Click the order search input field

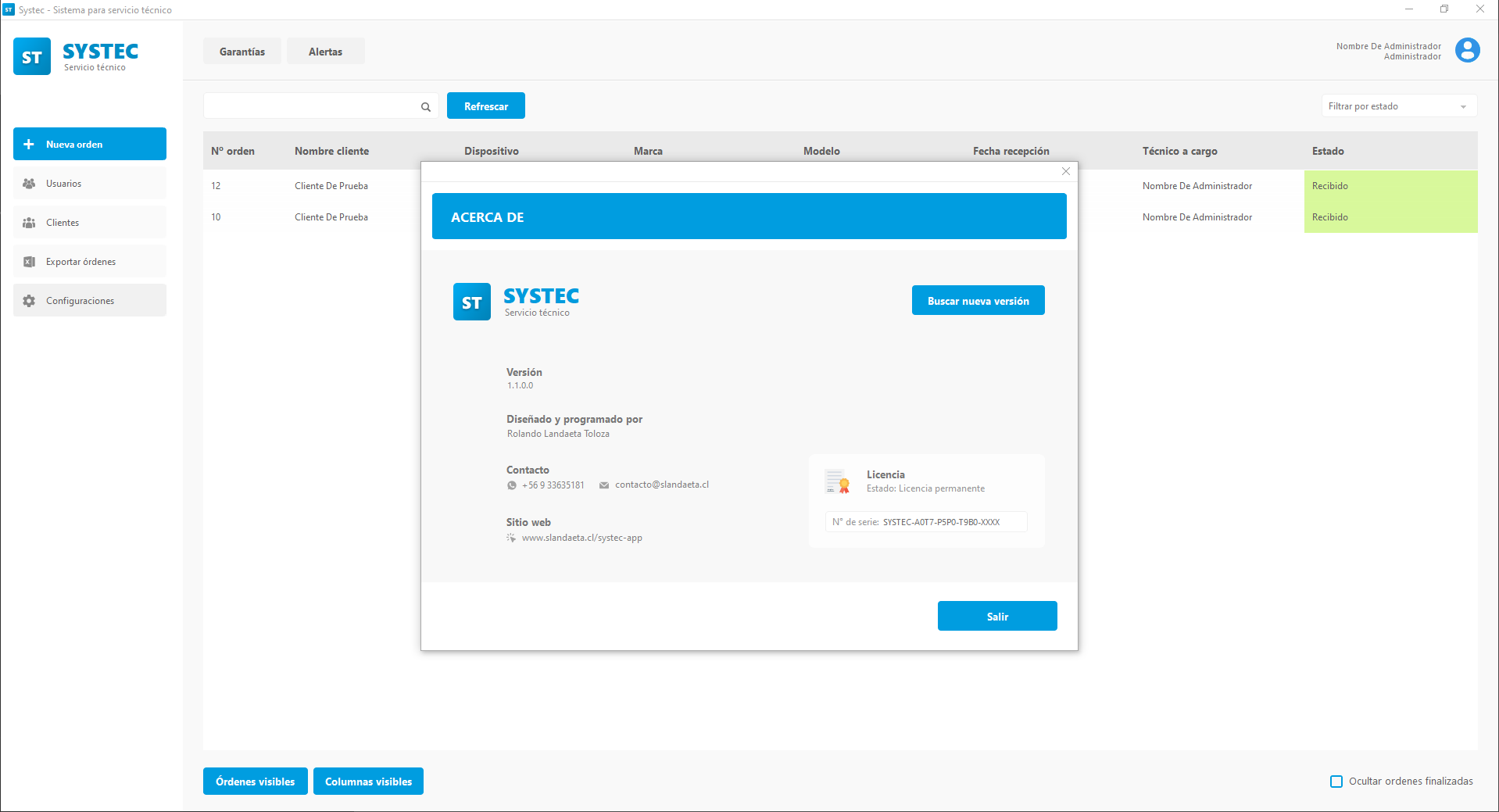(311, 106)
